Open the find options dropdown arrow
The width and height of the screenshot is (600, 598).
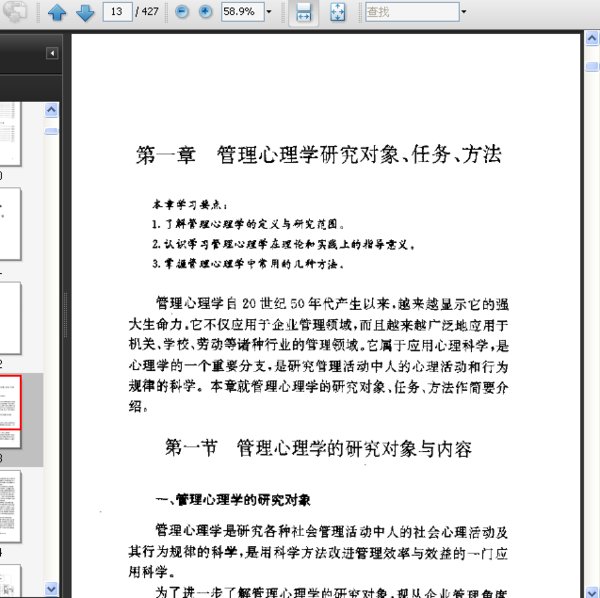[x=463, y=11]
